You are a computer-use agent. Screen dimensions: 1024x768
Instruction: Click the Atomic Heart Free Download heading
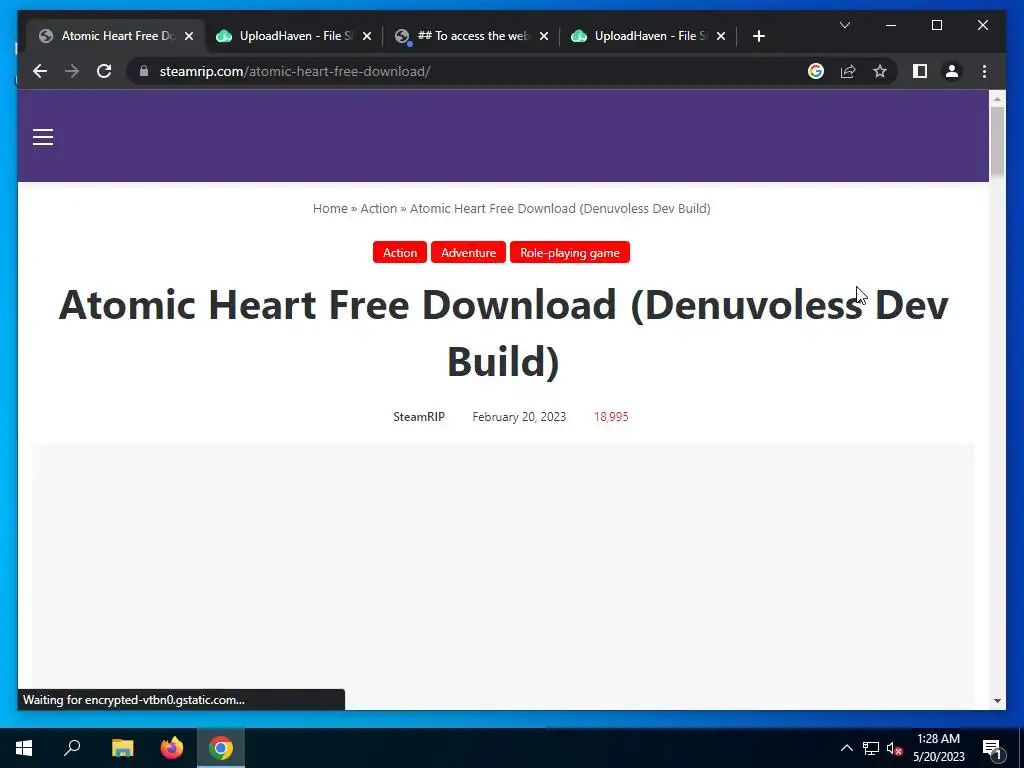(503, 332)
